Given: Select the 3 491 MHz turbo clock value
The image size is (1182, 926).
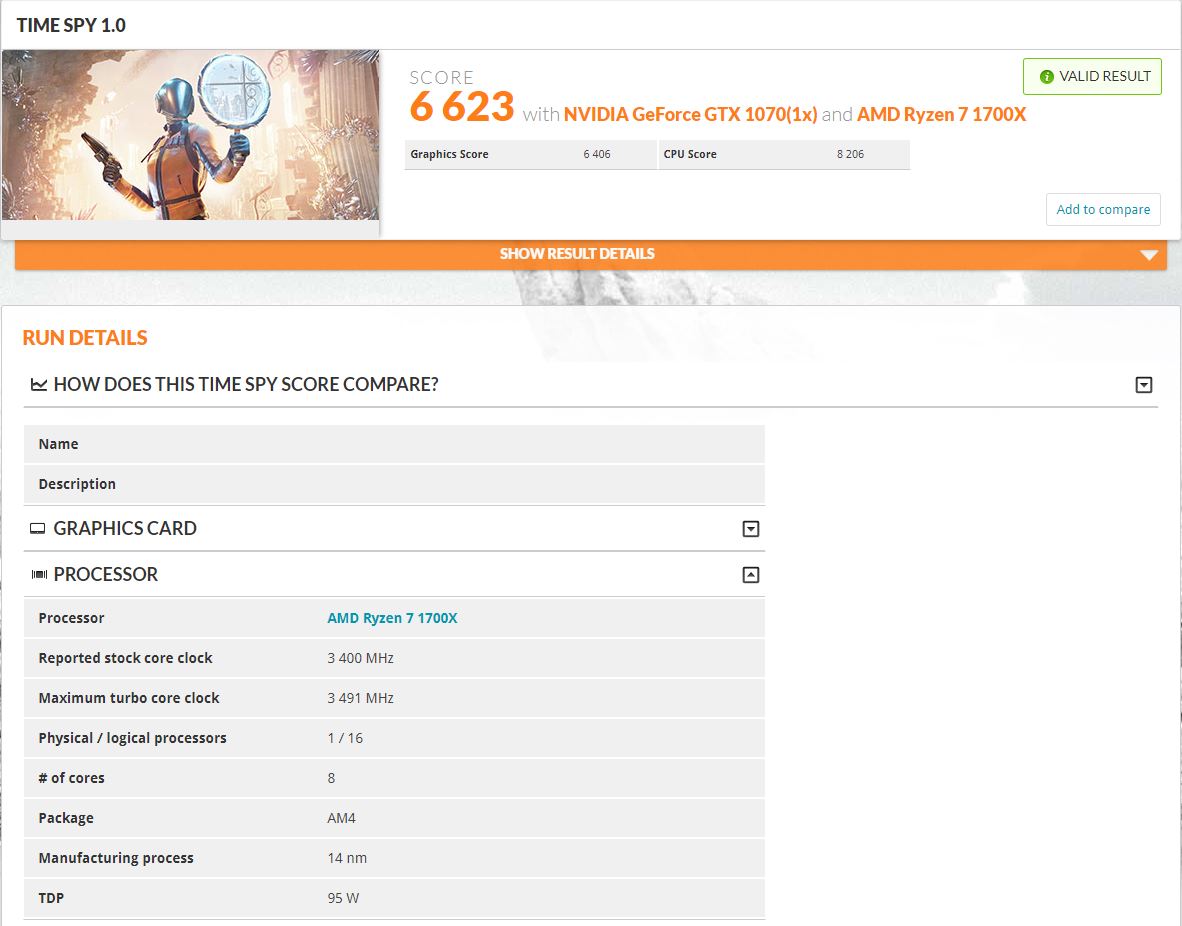Looking at the screenshot, I should tap(360, 698).
